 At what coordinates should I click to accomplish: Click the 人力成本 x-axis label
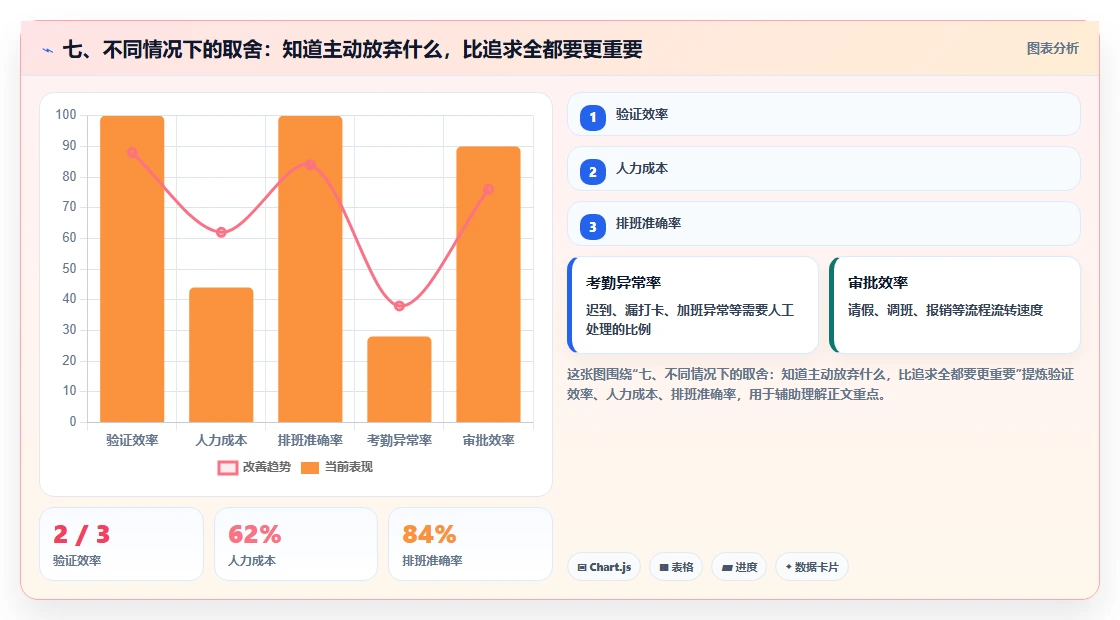click(x=221, y=441)
